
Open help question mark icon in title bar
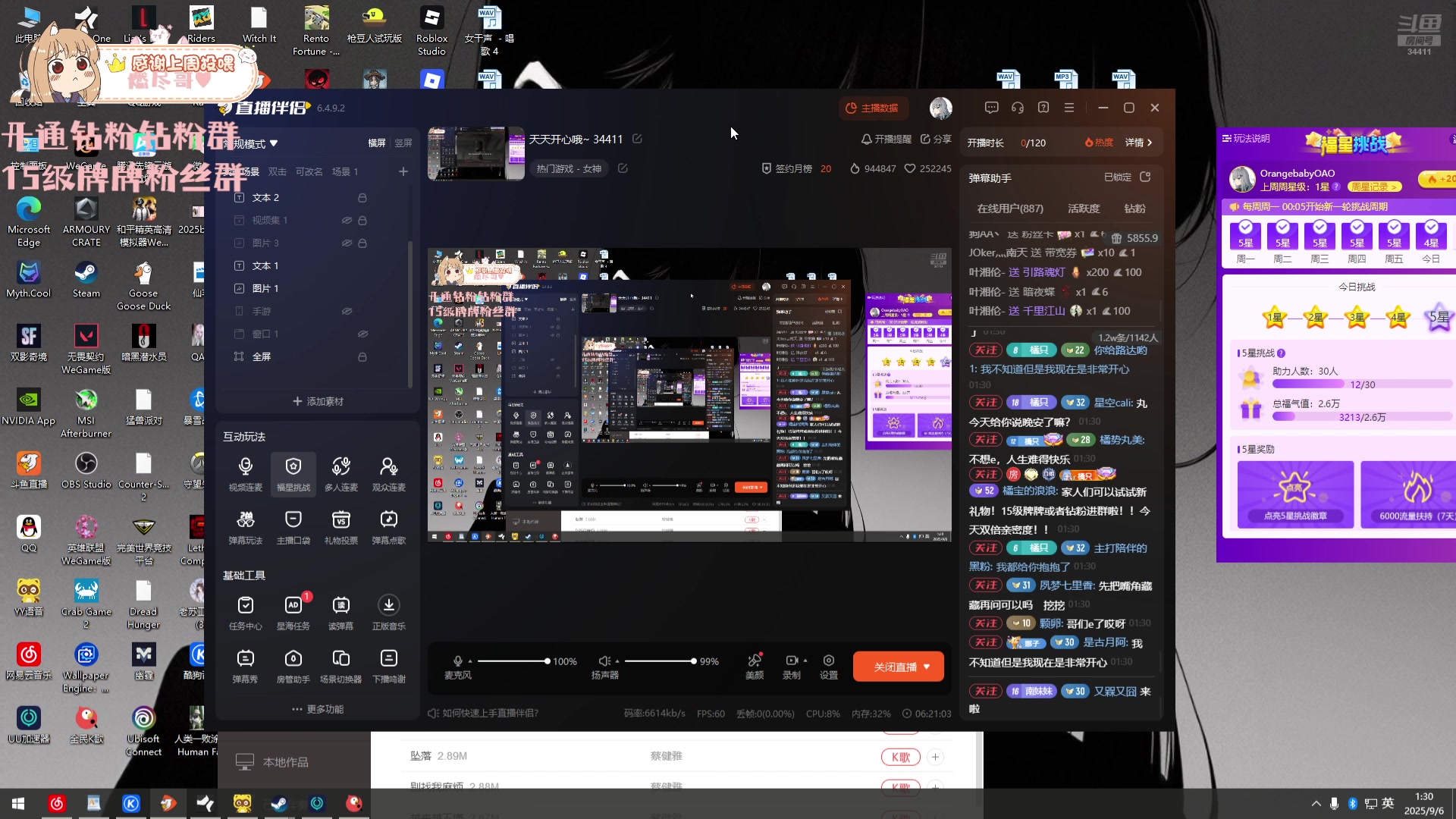point(1043,108)
